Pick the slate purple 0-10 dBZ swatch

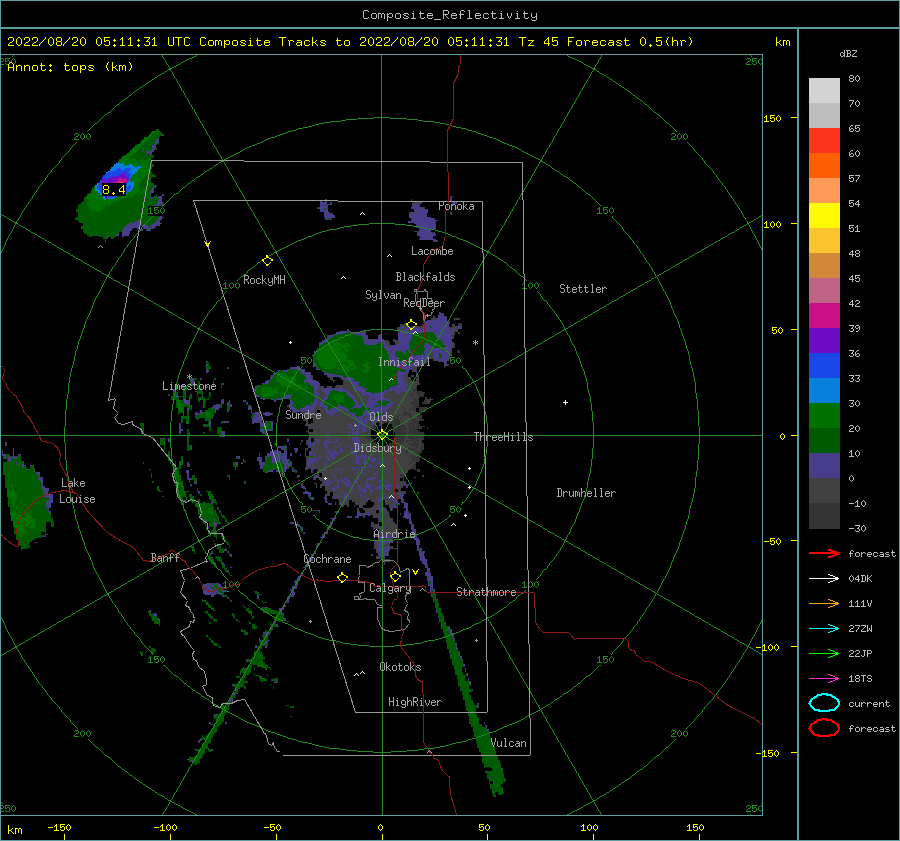click(x=824, y=466)
